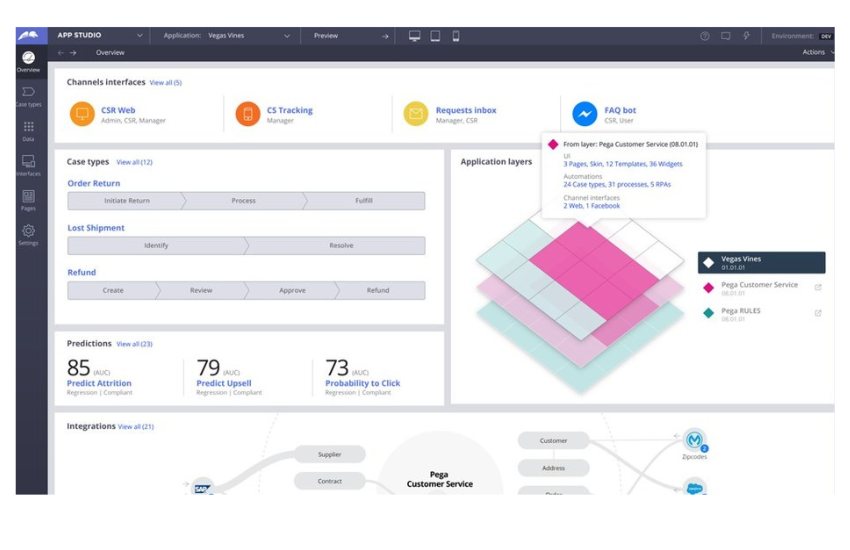Select the Overview sidebar tab
850x550 pixels.
pos(29,62)
